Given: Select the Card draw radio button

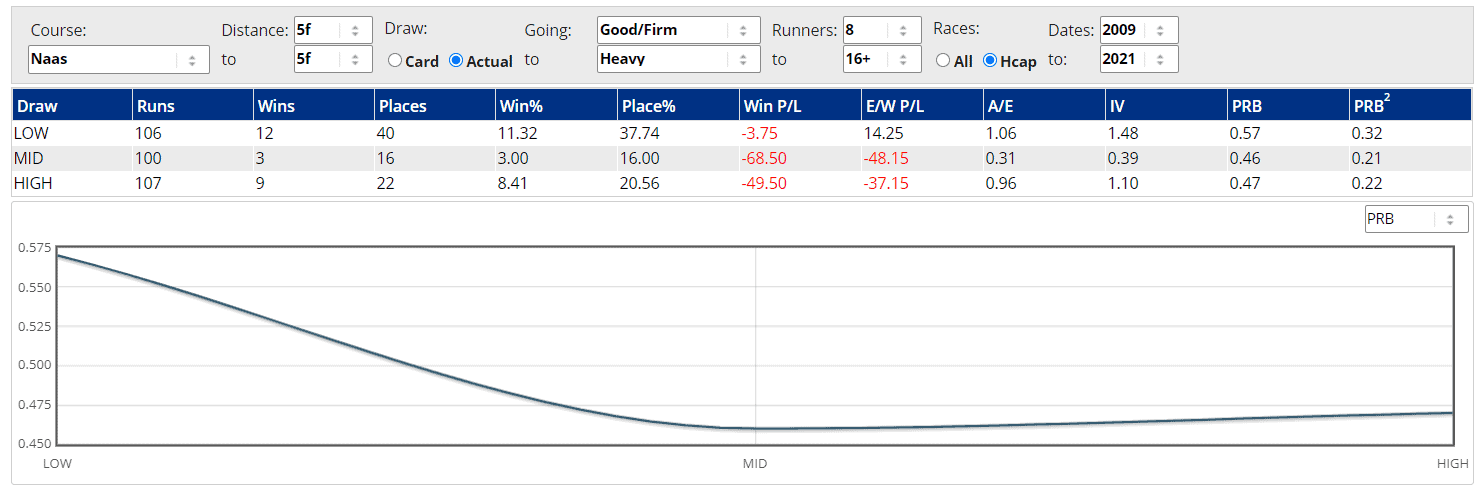Looking at the screenshot, I should (395, 61).
